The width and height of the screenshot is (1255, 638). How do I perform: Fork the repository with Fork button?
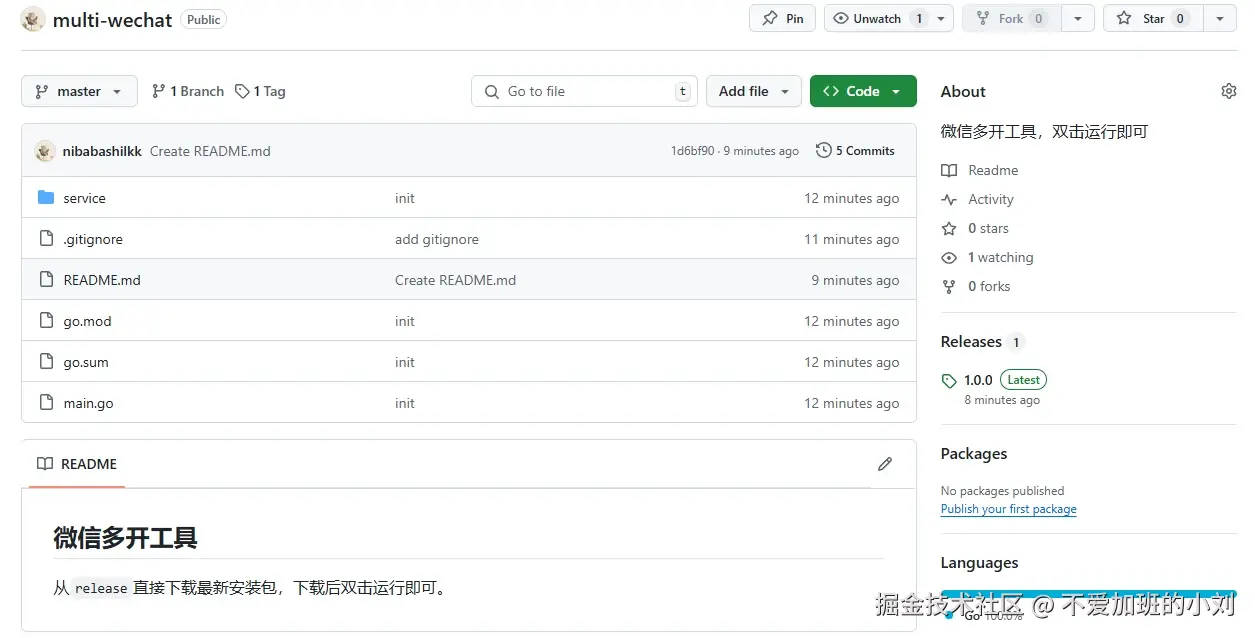pyautogui.click(x=1011, y=18)
